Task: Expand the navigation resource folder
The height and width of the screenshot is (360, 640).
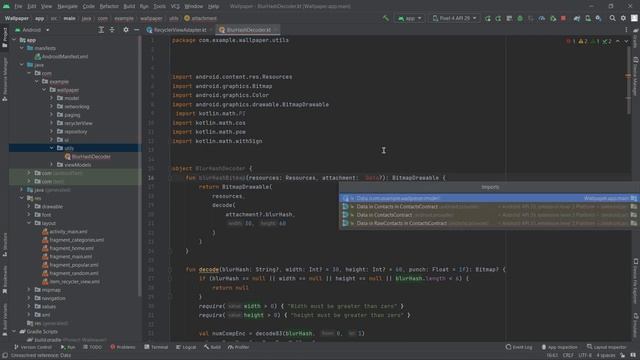Action: pos(29,298)
